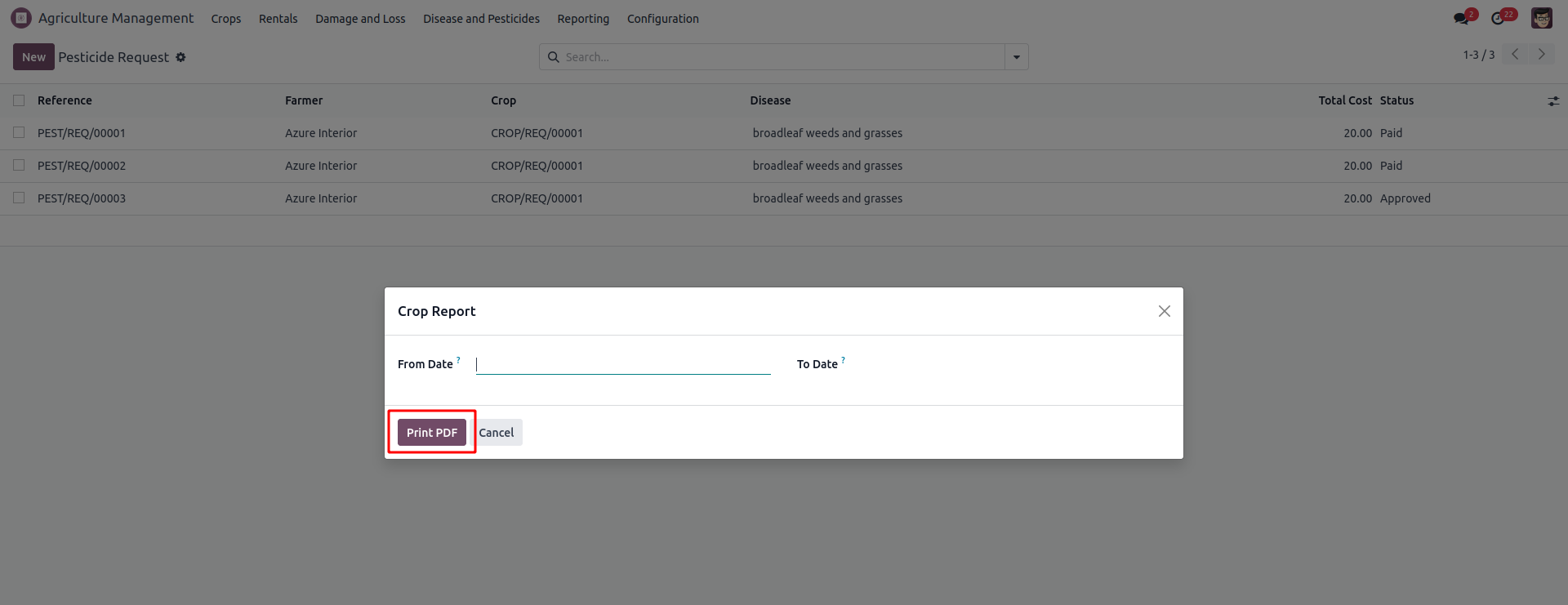Close the Crop Report dialog
Screen dimensions: 1568x605
(x=1164, y=311)
